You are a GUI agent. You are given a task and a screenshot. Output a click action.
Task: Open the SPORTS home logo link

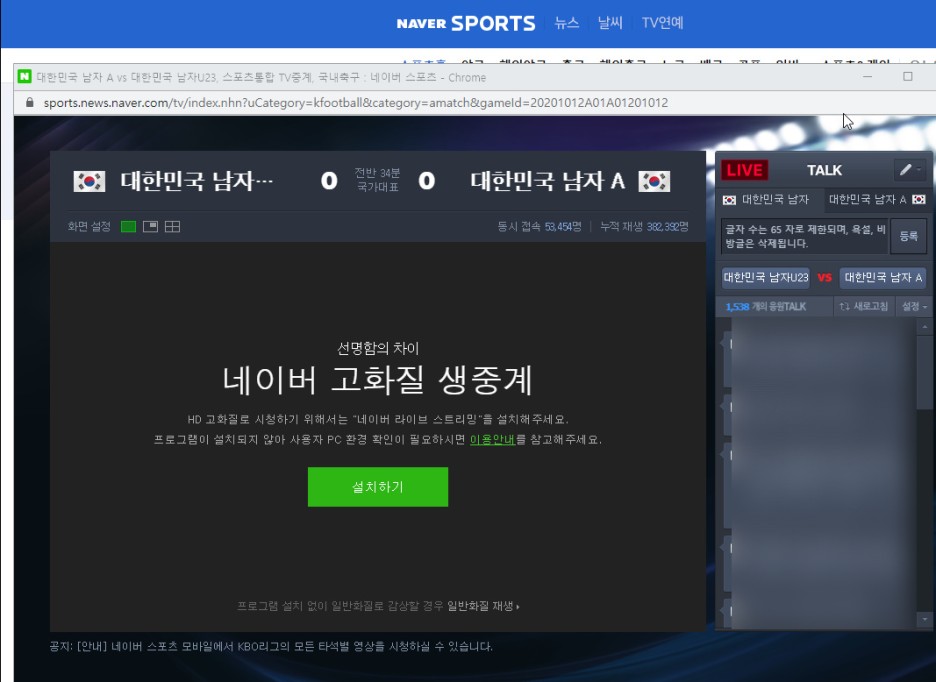tap(493, 23)
